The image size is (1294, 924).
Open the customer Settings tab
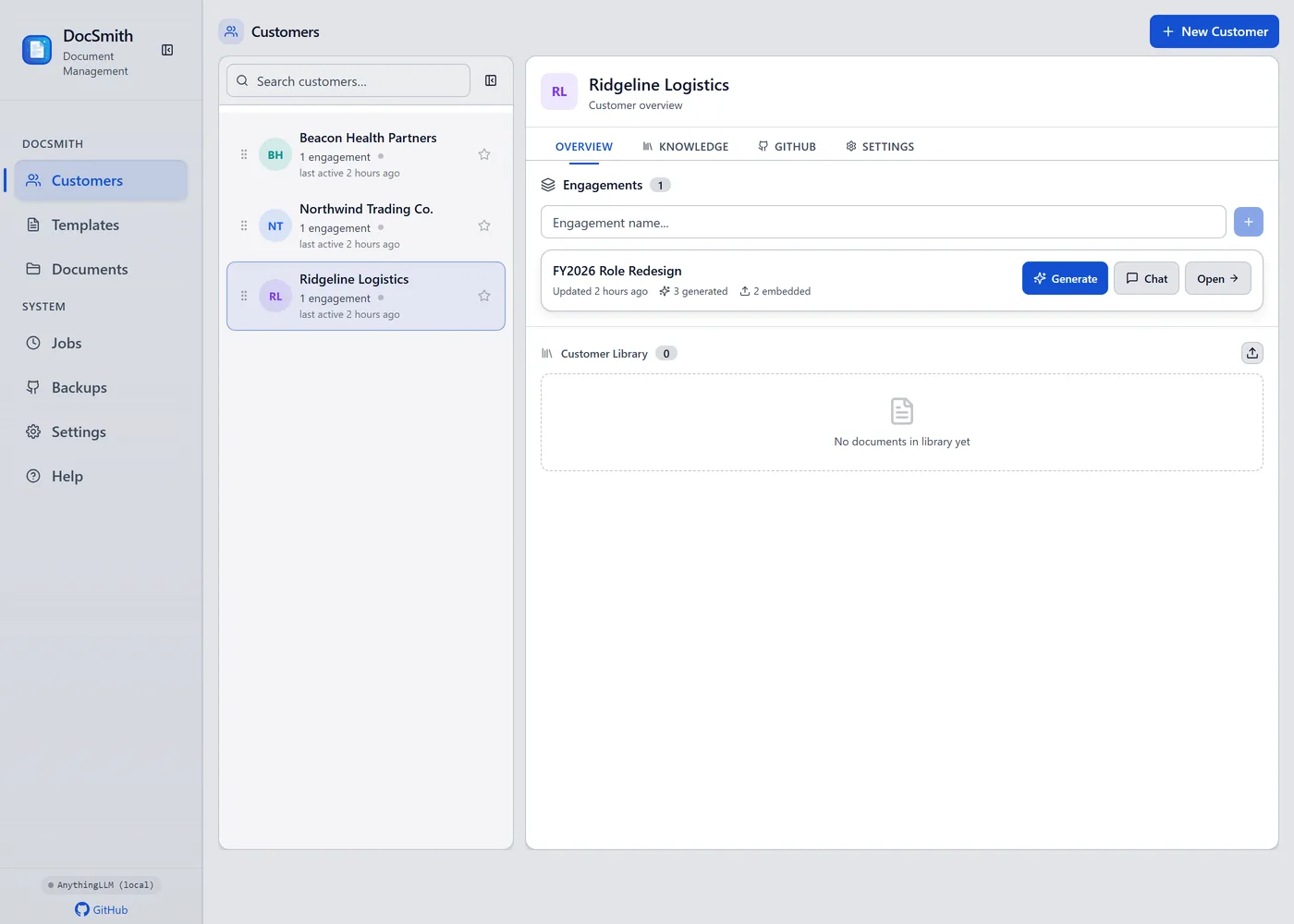click(x=880, y=146)
